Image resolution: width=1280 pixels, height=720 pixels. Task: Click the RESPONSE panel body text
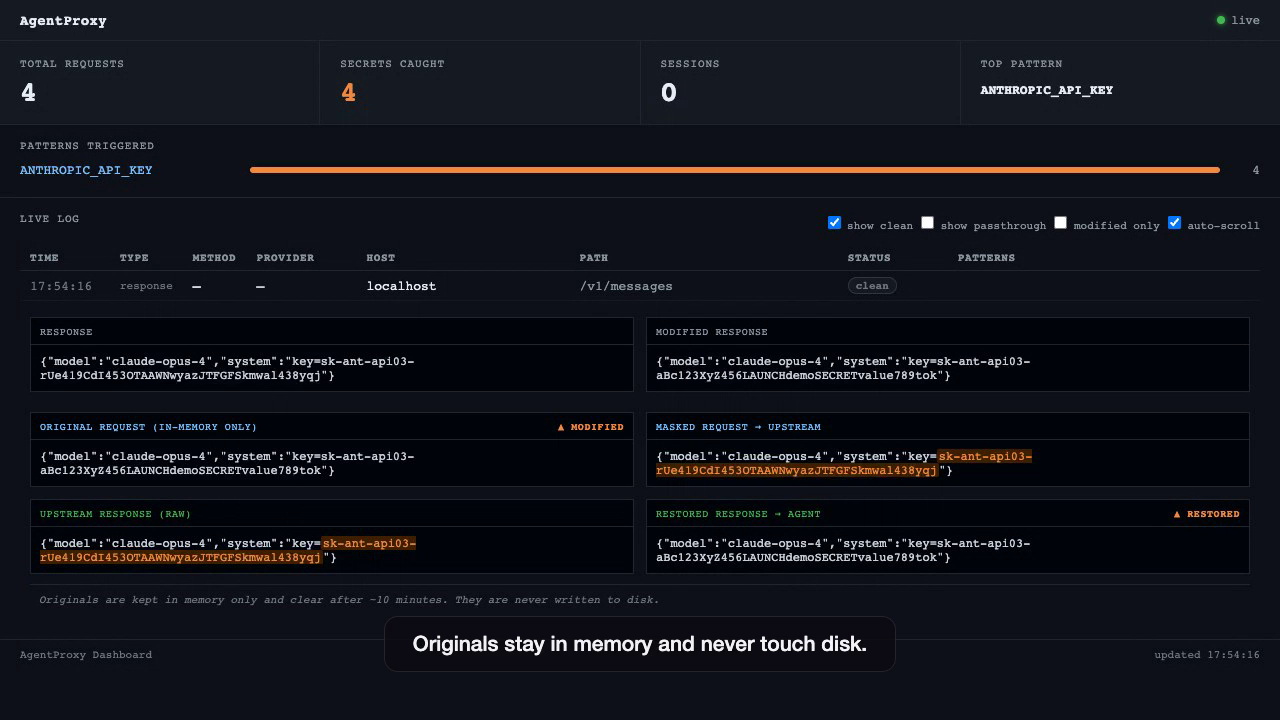click(227, 368)
